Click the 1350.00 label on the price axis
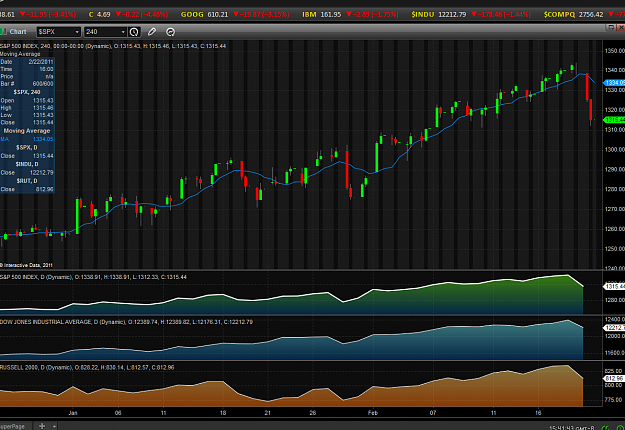This screenshot has width=625, height=430. click(x=615, y=51)
